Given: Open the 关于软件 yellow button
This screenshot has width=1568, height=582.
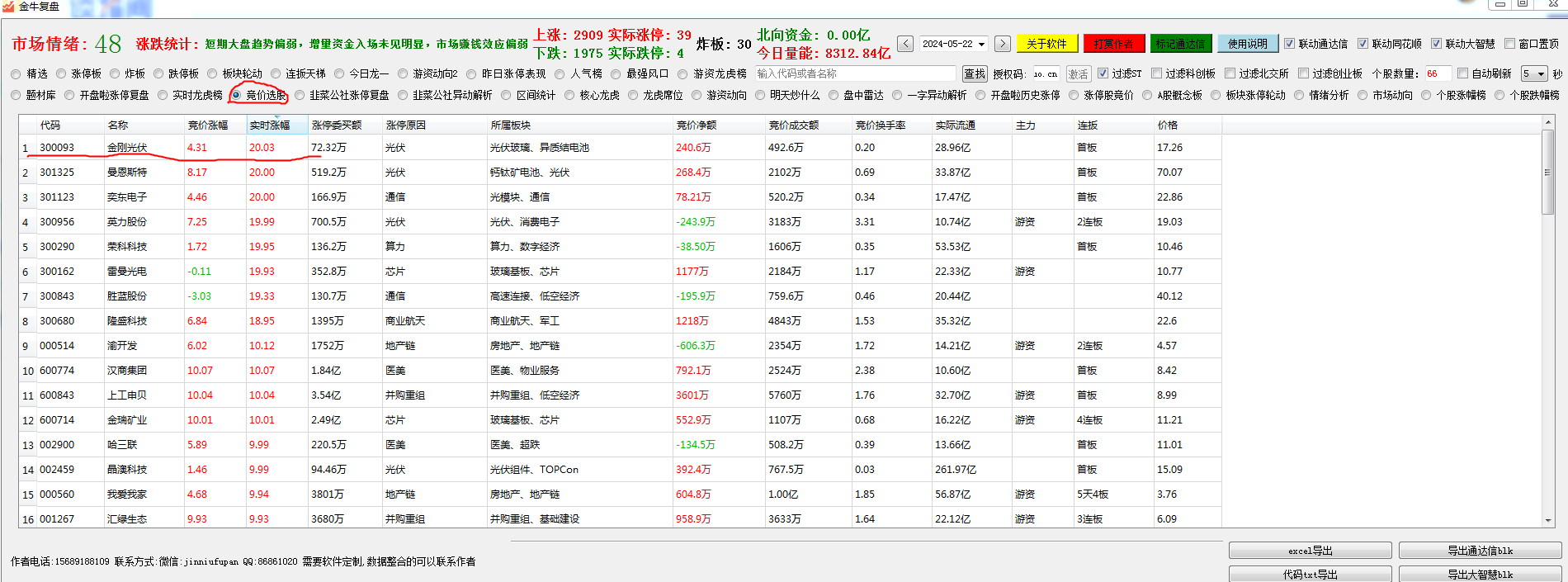Looking at the screenshot, I should coord(1046,44).
